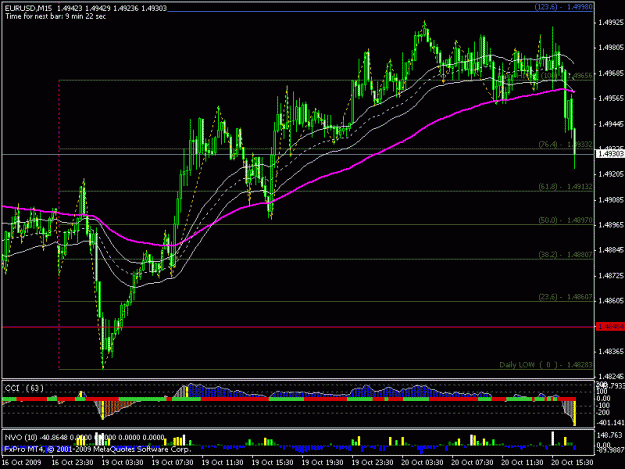Click the 1.49805 price scale value
The image size is (625, 469).
click(611, 48)
